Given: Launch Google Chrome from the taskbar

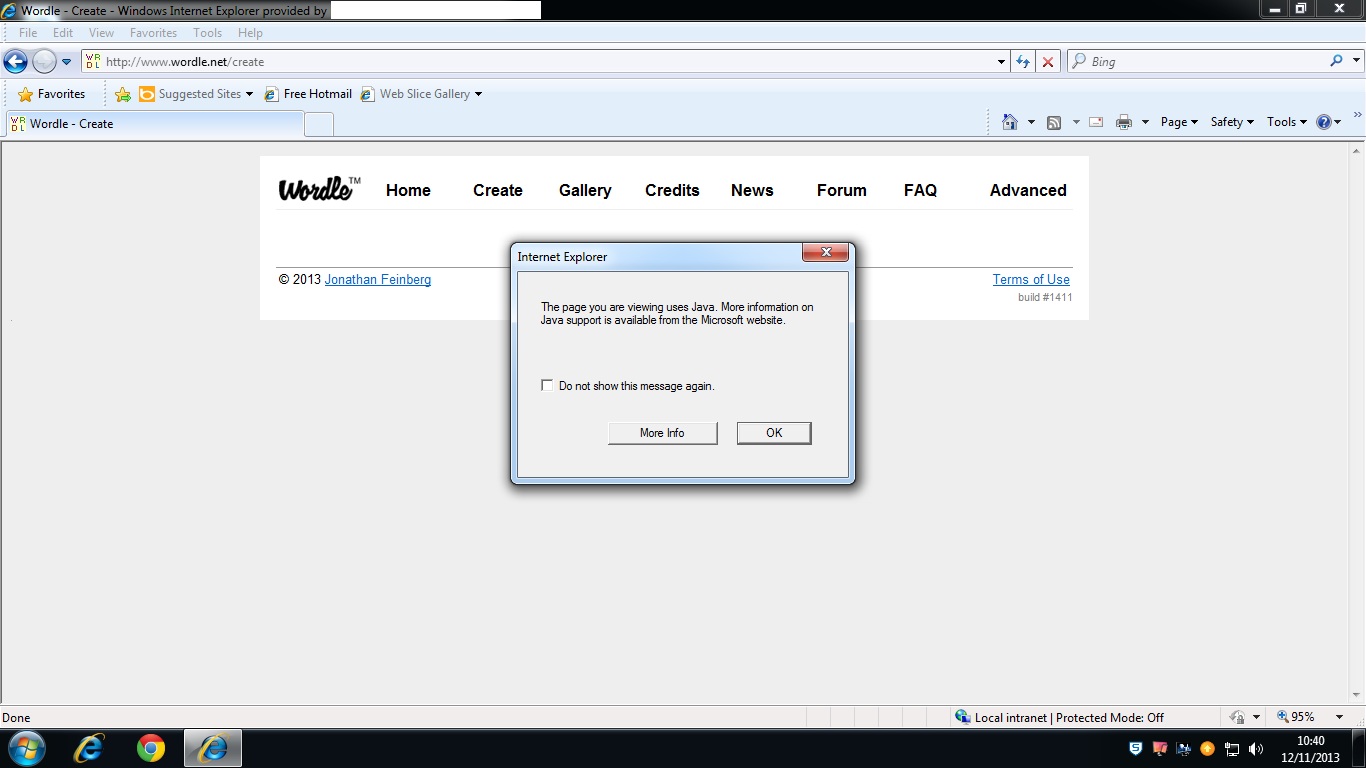Looking at the screenshot, I should click(x=151, y=748).
